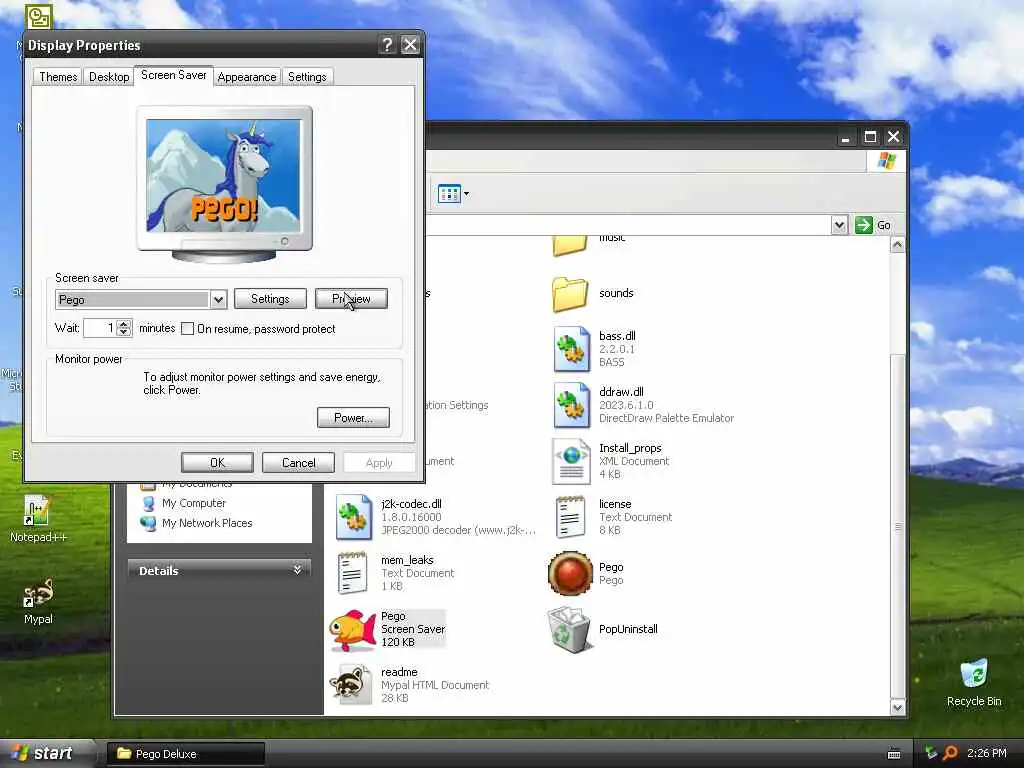Select the Screen Saver tab

[174, 75]
